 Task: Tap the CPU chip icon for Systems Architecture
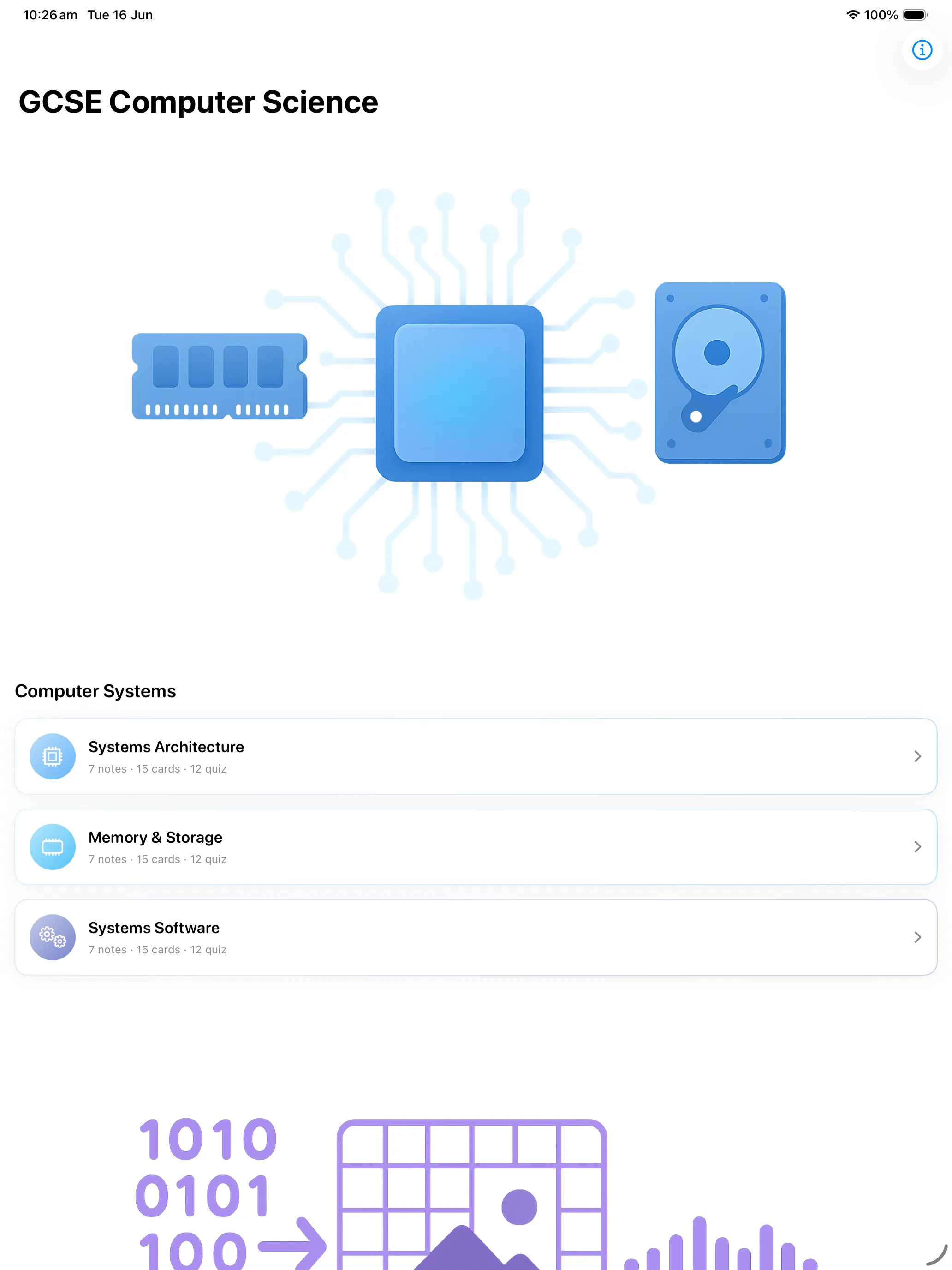(x=52, y=756)
